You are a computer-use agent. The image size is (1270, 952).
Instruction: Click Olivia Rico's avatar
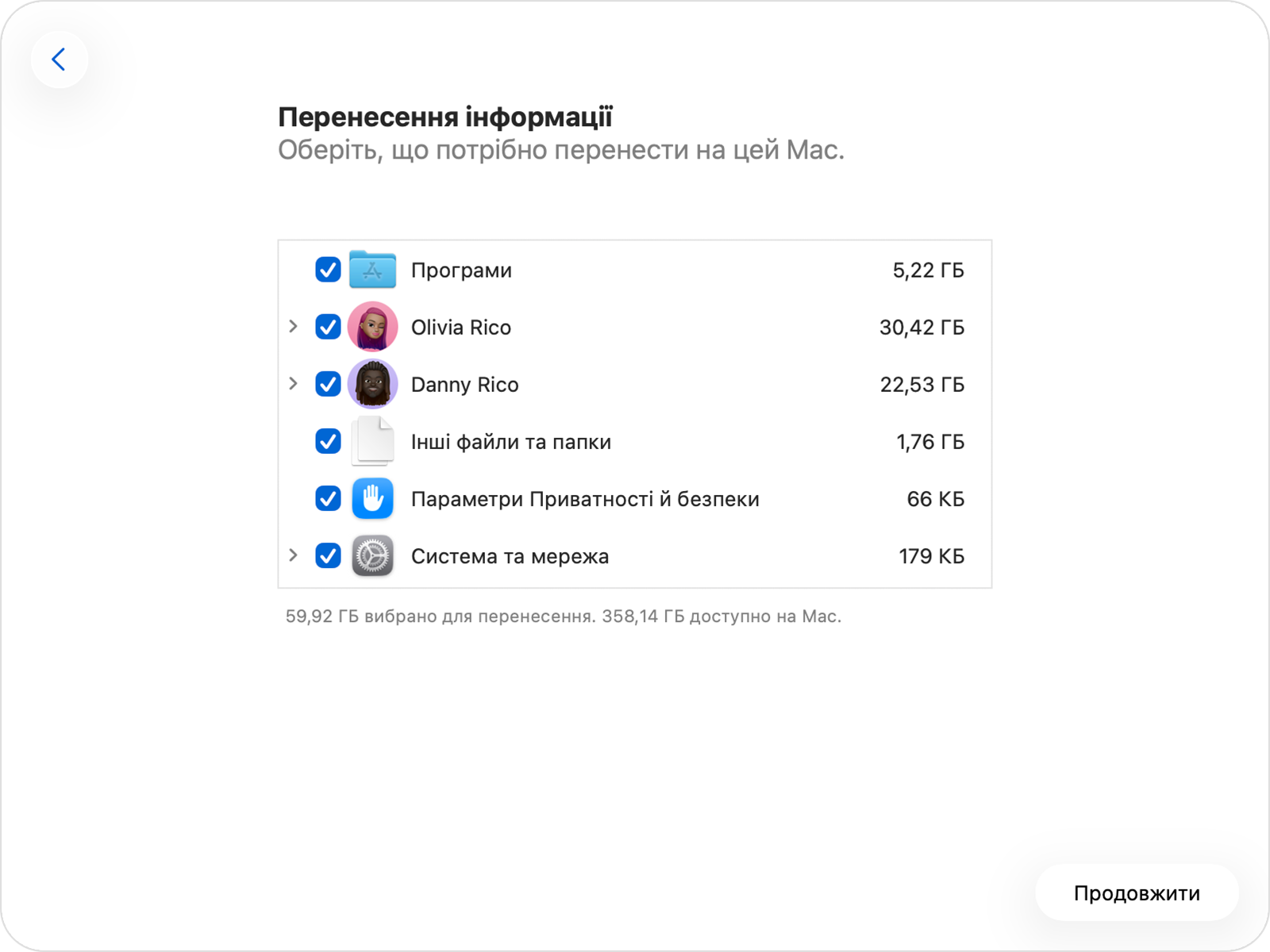372,327
